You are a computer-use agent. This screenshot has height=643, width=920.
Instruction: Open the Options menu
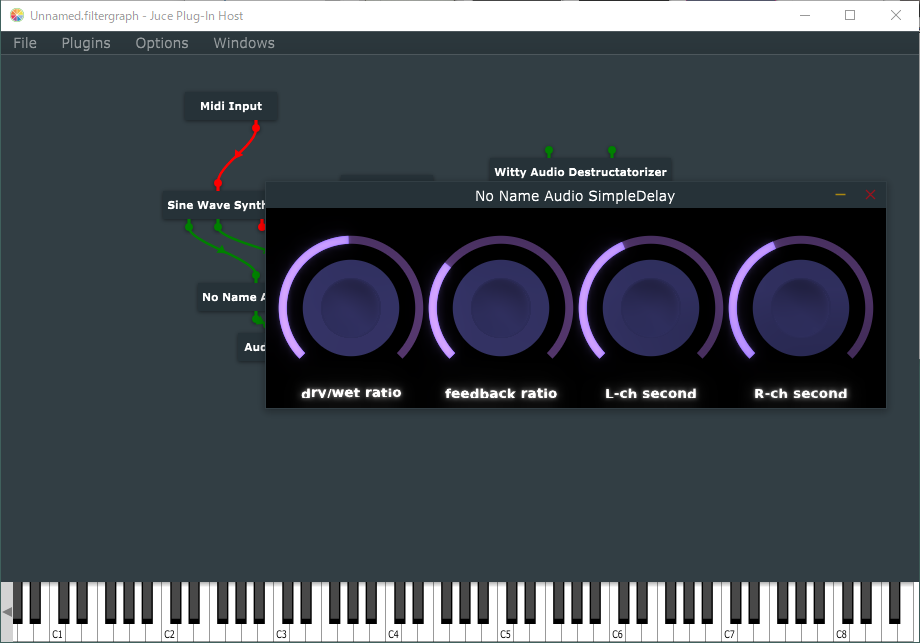click(x=161, y=43)
